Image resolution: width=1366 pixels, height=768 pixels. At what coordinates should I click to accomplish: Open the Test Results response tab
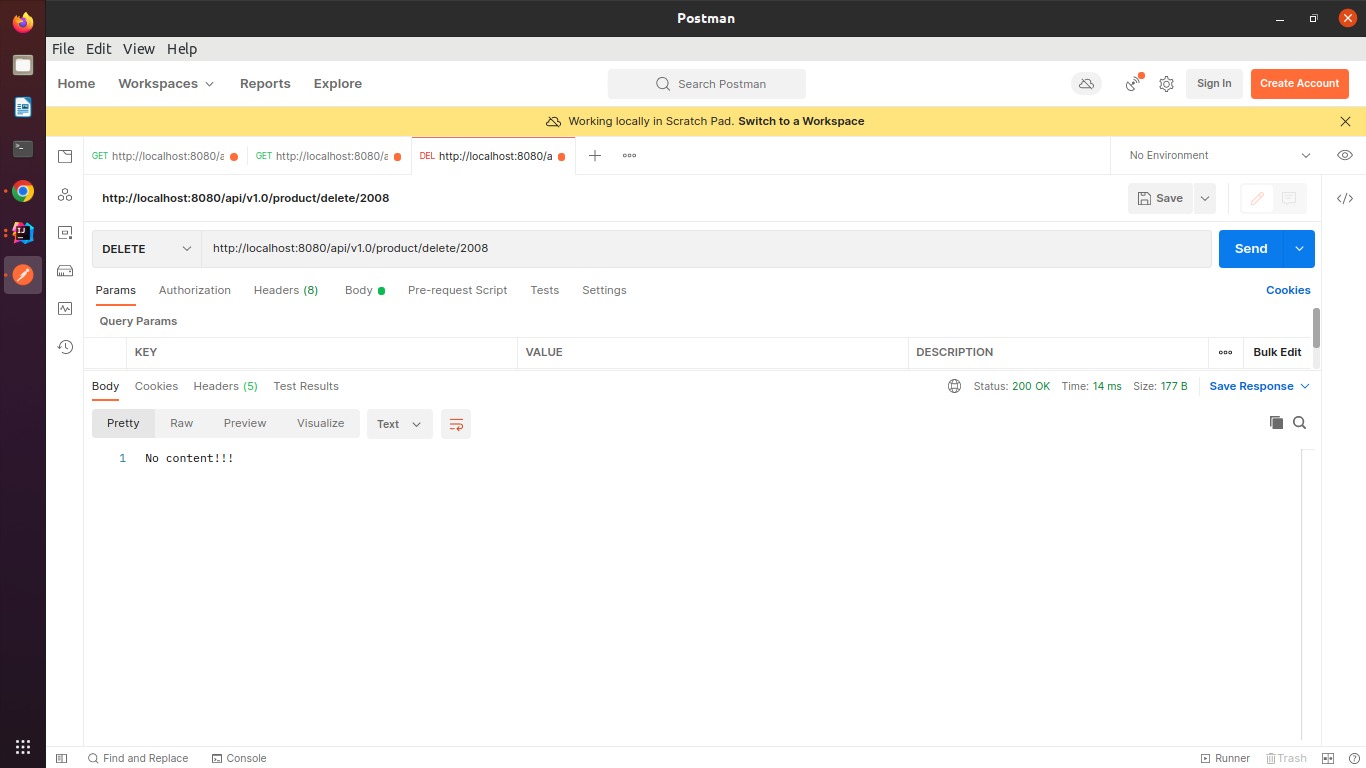coord(306,386)
